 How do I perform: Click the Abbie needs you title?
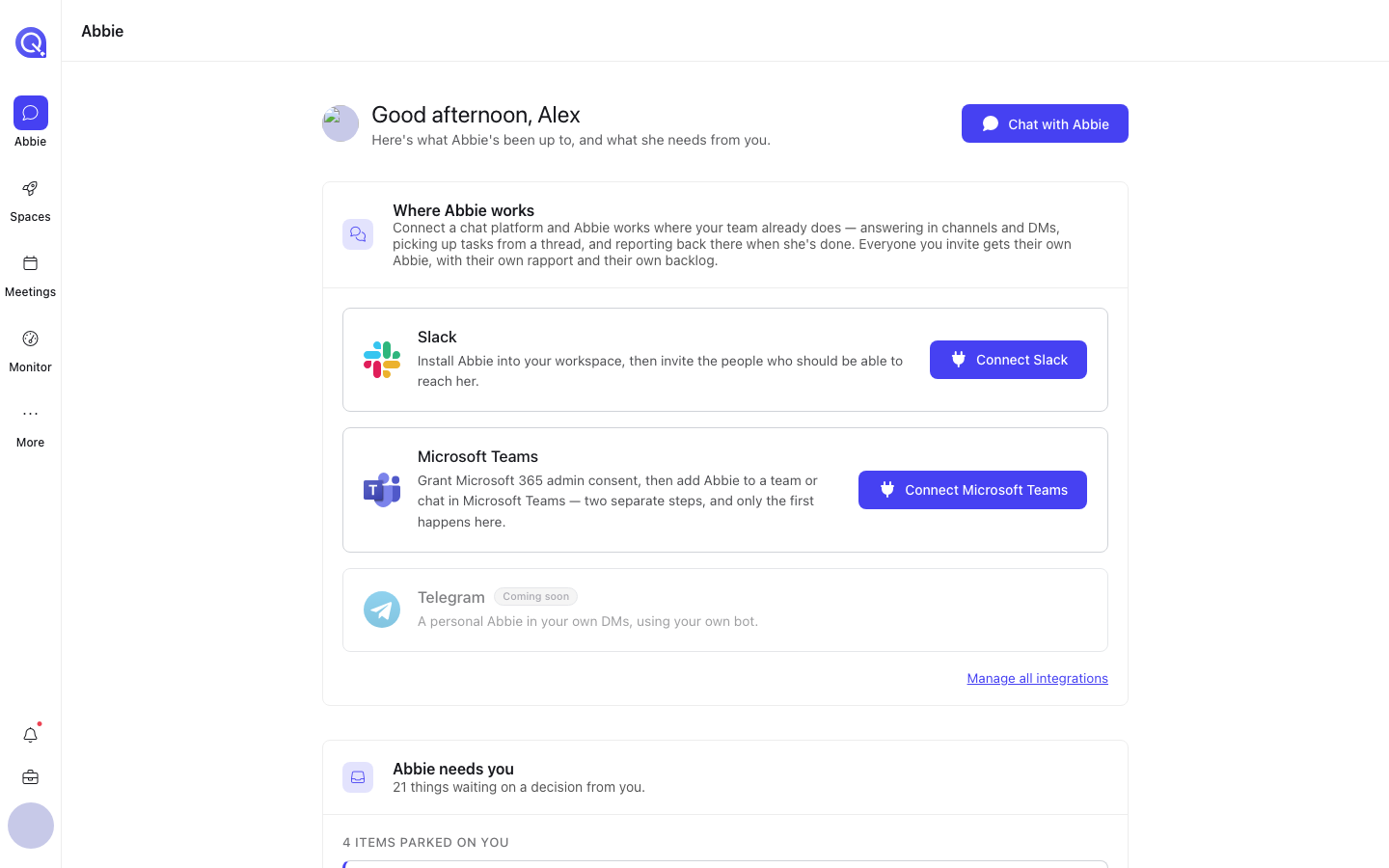tap(453, 769)
